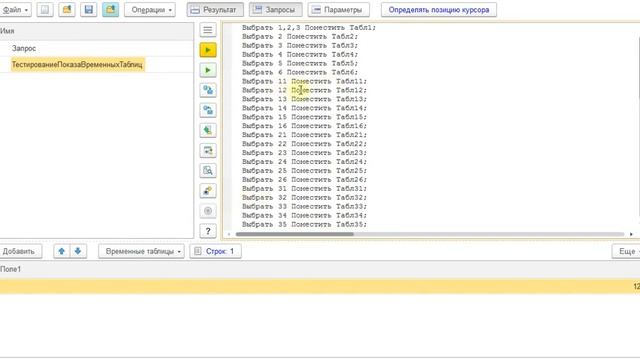
Task: Expand the Временные таблицы dropdown
Action: [141, 251]
